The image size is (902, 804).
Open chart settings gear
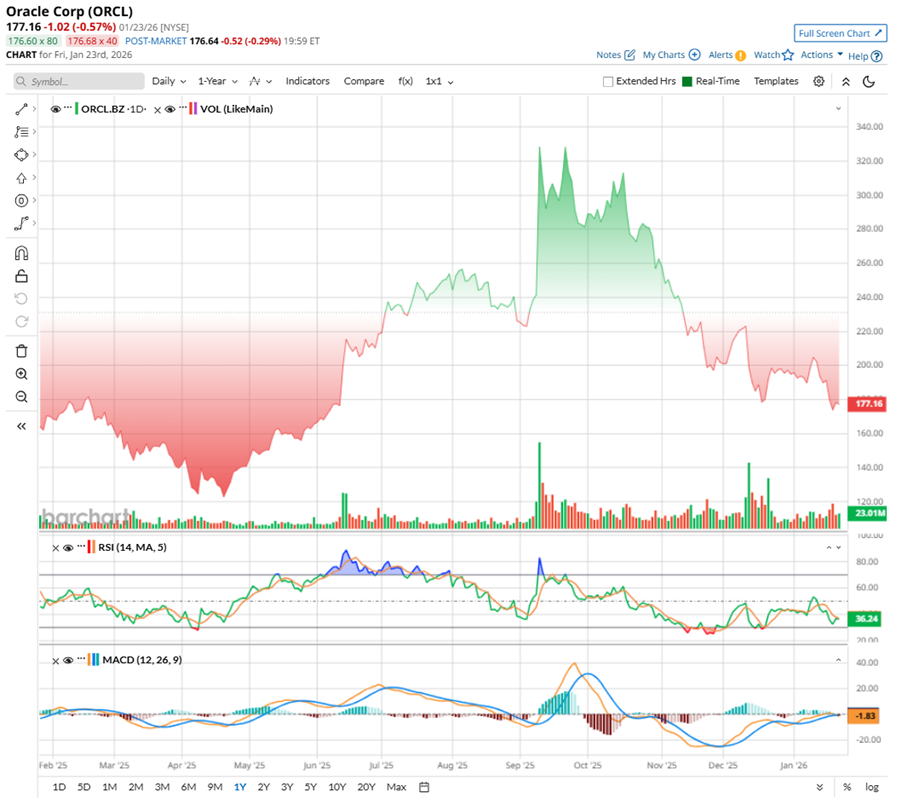819,82
